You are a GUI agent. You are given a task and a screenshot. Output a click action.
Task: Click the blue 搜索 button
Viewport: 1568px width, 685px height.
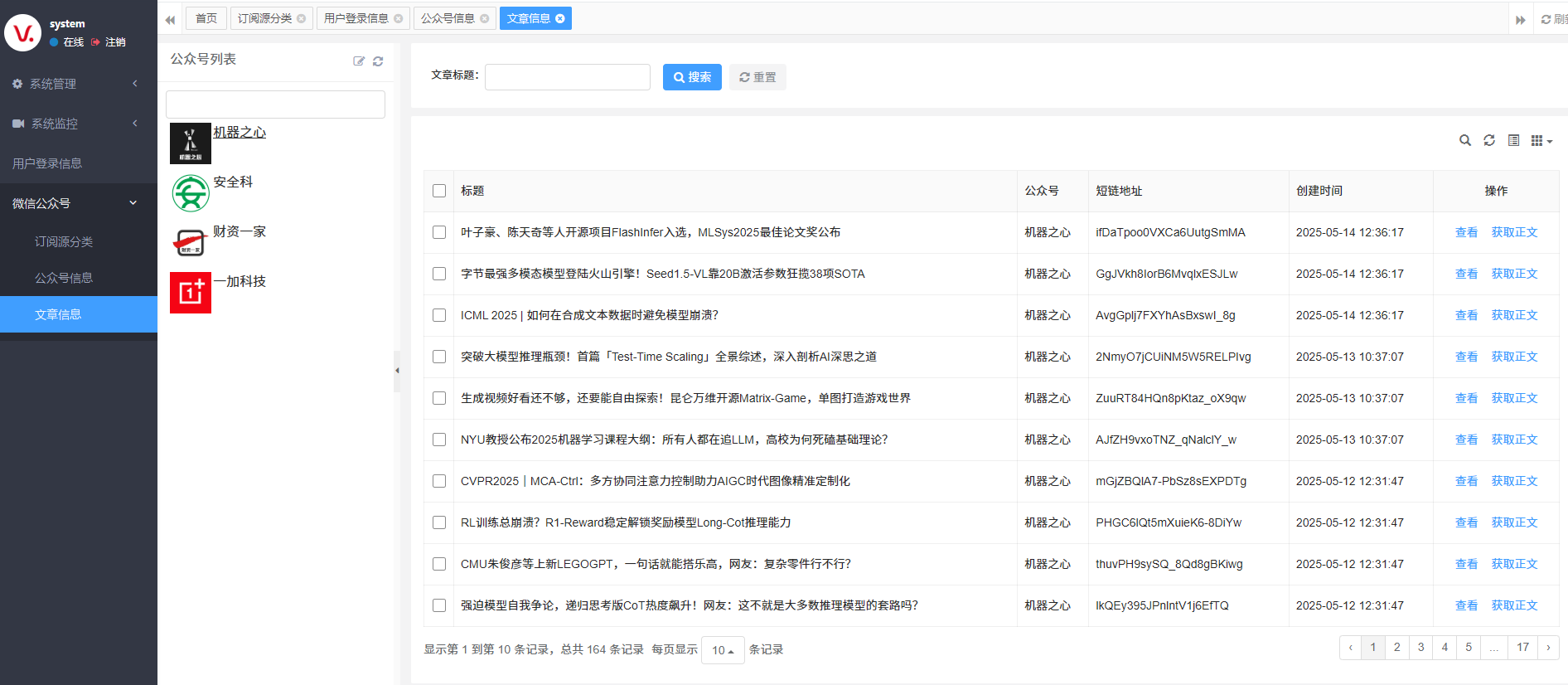point(692,77)
